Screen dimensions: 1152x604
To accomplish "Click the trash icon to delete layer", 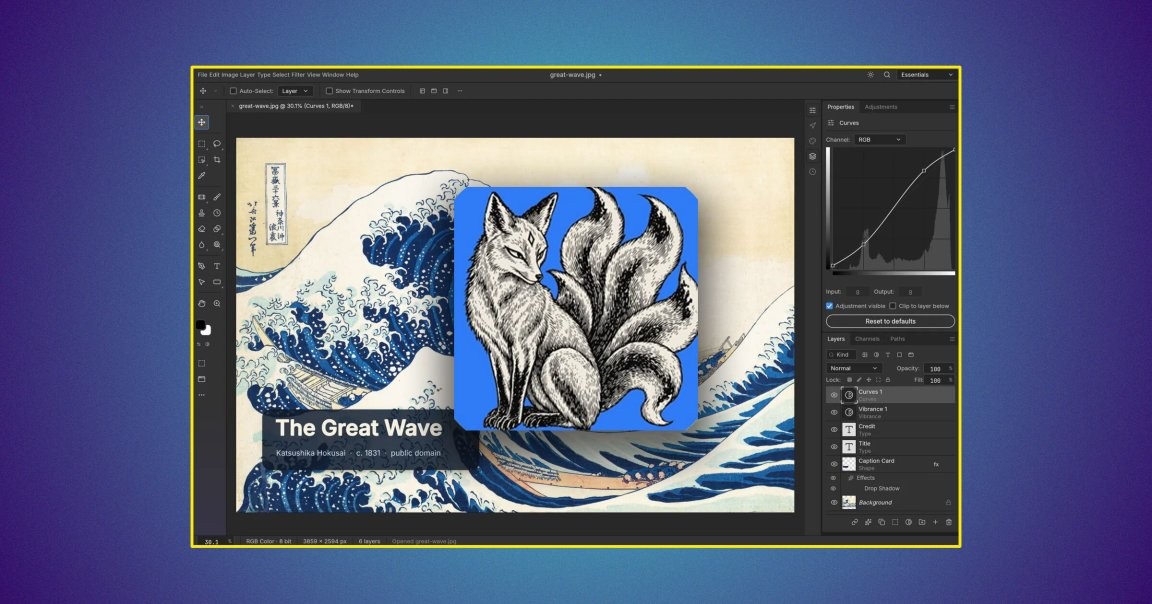I will [948, 522].
